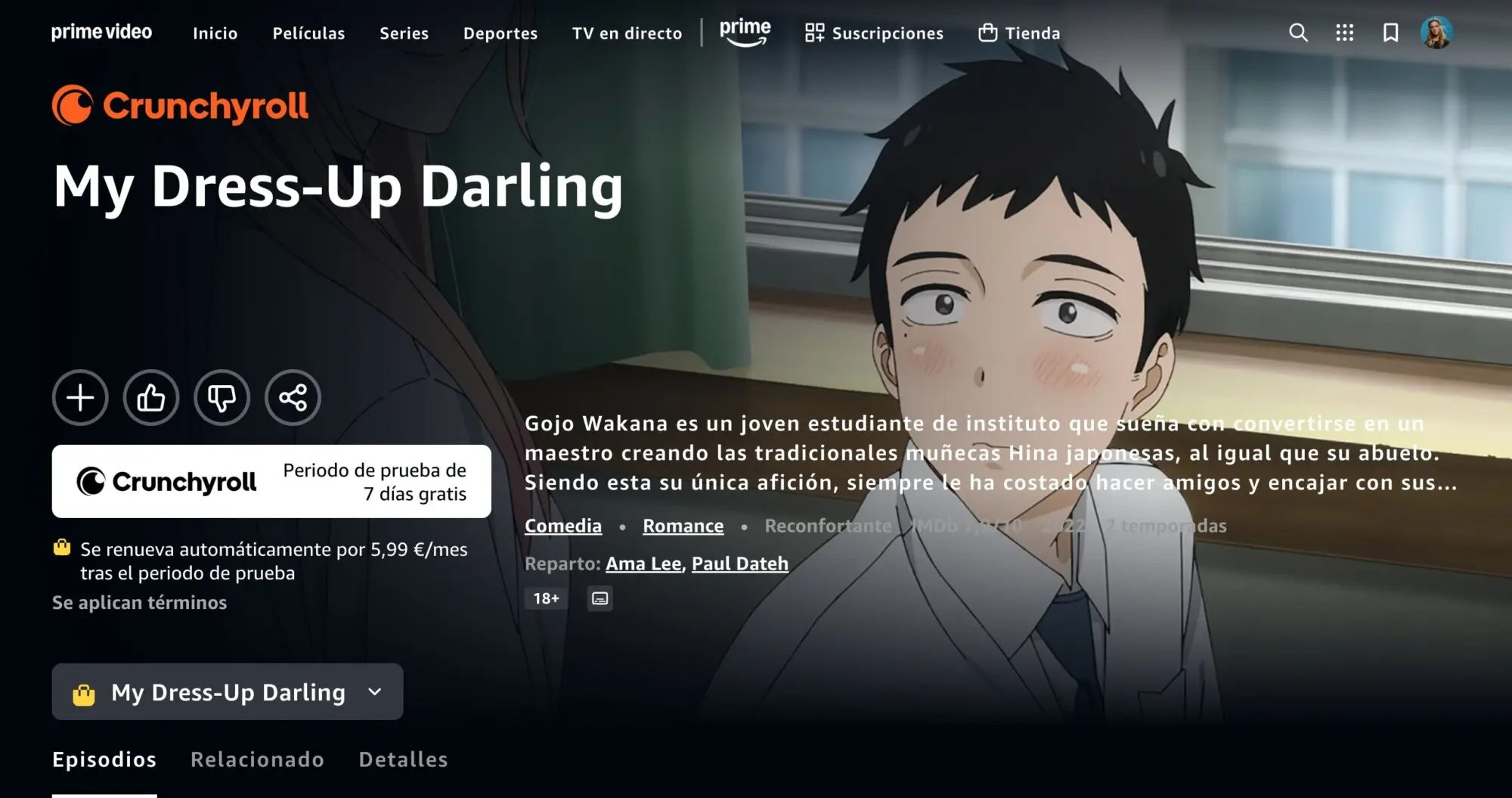Screen dimensions: 1512x798
Task: Open Suscripciones in the top navigation
Action: click(874, 33)
